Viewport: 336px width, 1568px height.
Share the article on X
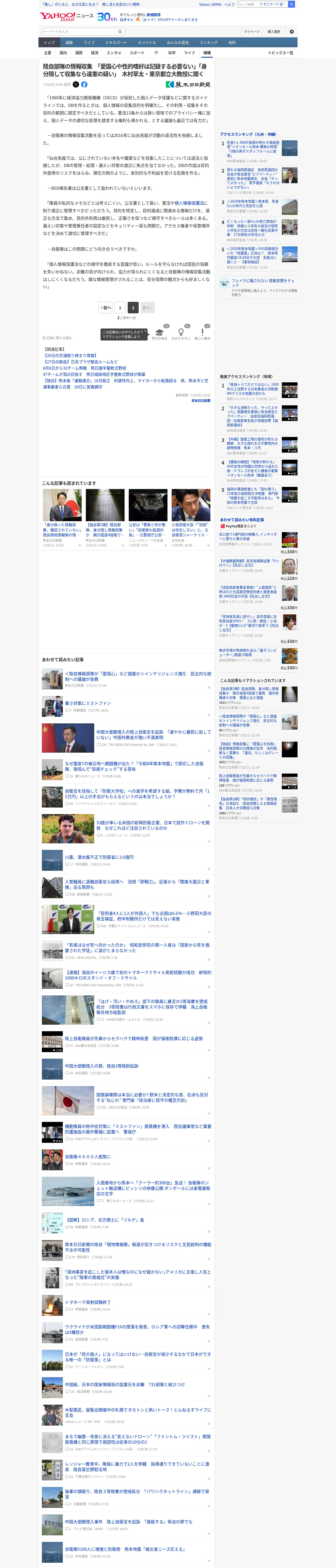coord(76,85)
